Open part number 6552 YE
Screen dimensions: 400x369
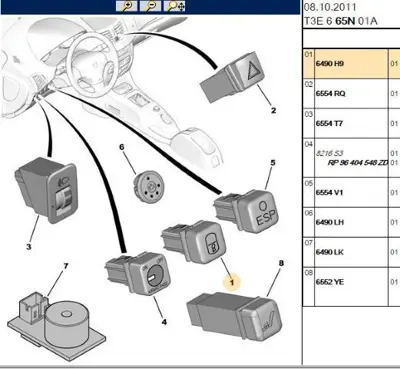point(330,282)
